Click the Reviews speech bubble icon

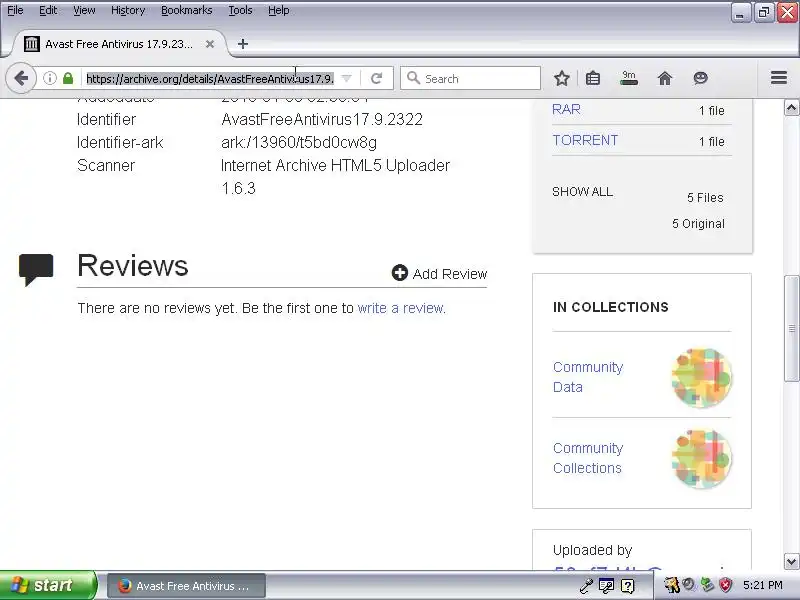[36, 269]
